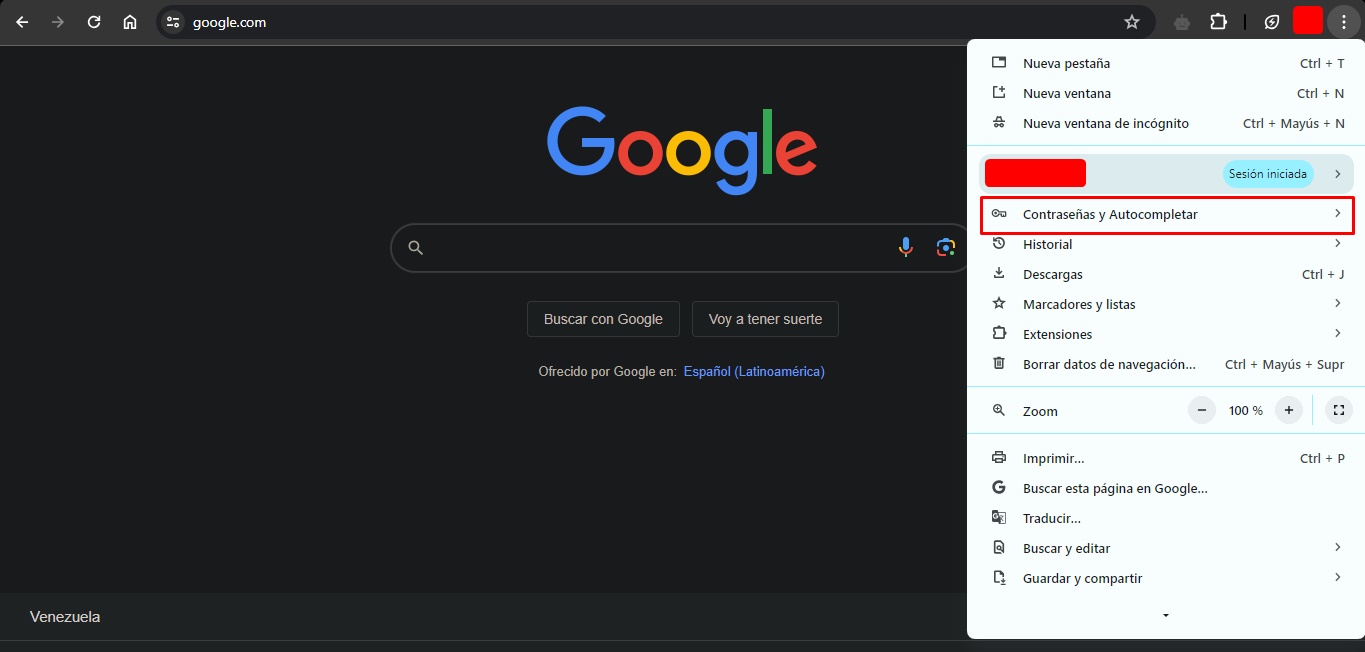The image size is (1365, 652).
Task: Click the 100 % zoom value
Action: [x=1246, y=411]
